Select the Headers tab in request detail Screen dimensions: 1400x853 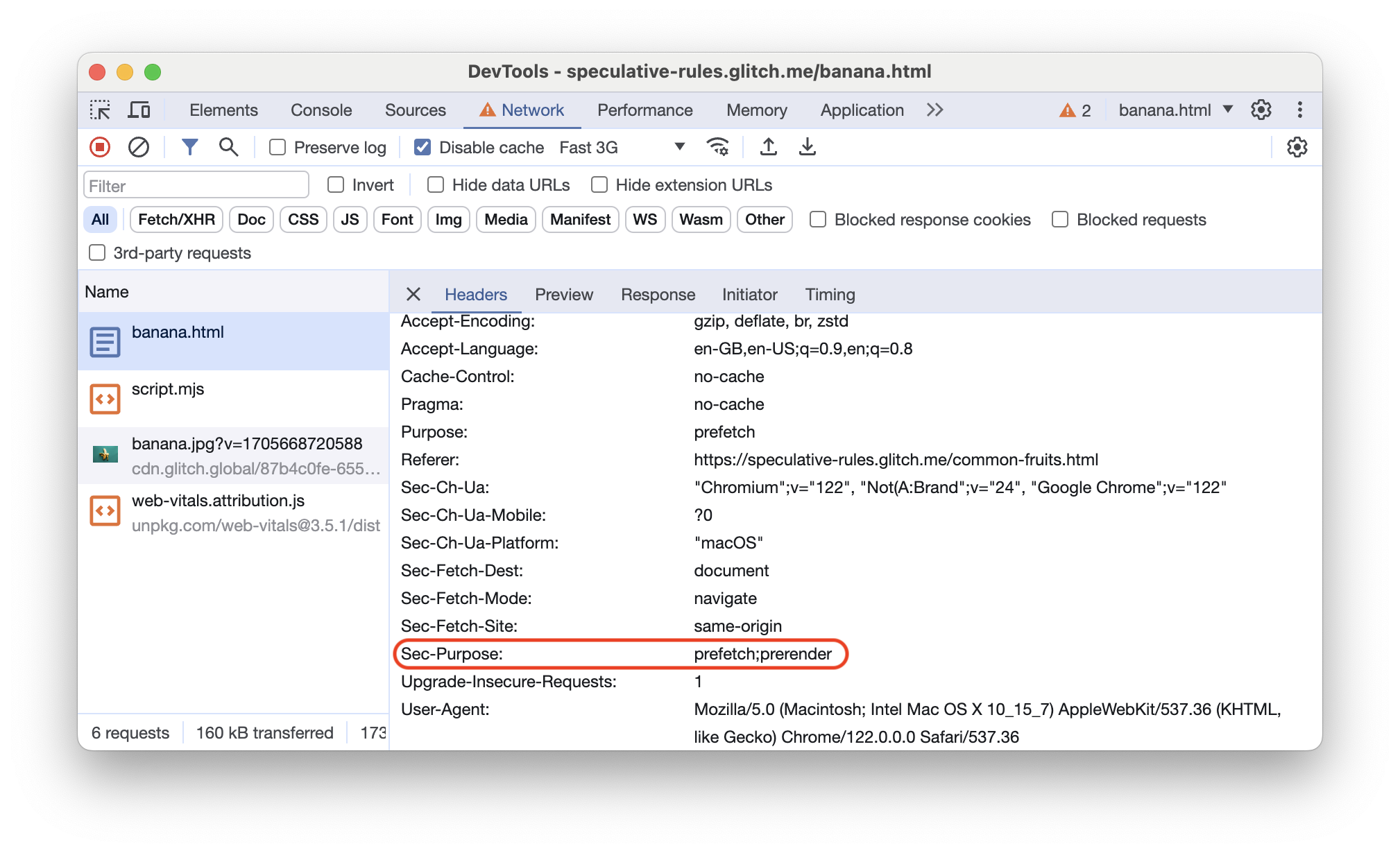tap(475, 294)
